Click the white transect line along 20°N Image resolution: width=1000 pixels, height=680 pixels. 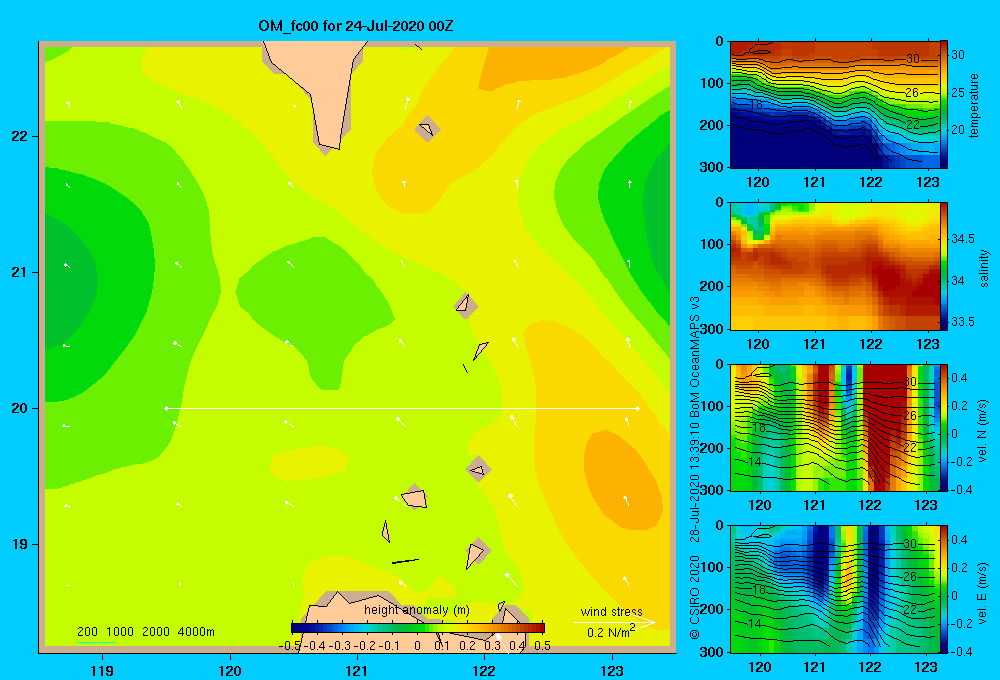tap(402, 408)
